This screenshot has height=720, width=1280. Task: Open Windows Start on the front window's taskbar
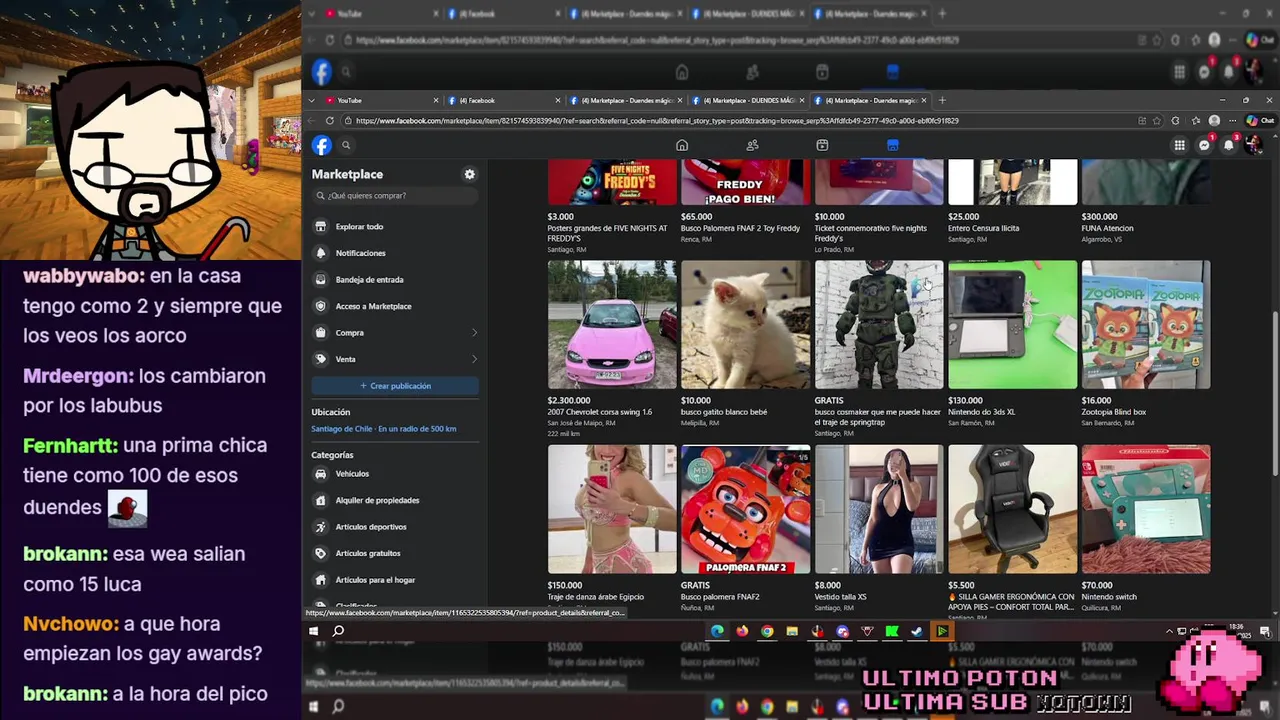tap(313, 631)
